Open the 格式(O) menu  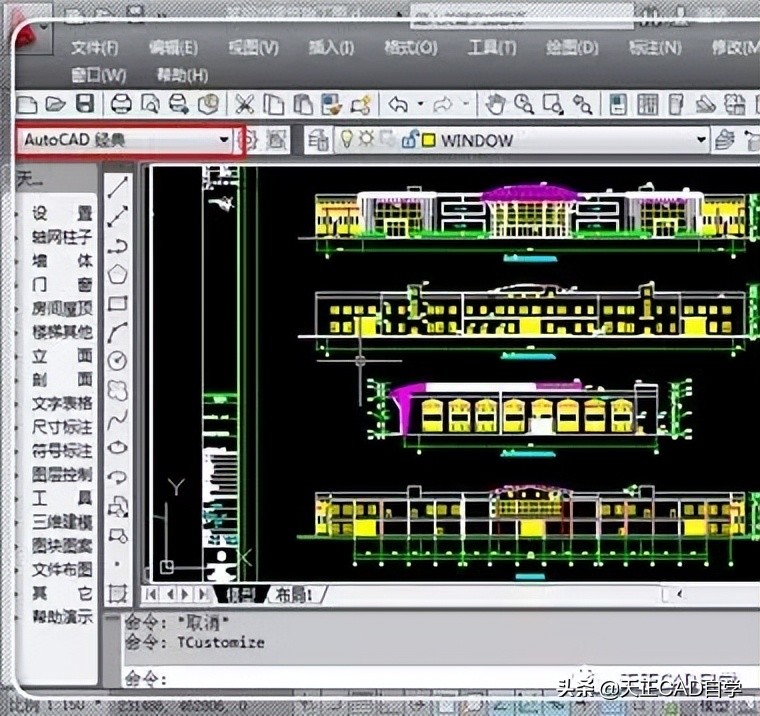410,47
